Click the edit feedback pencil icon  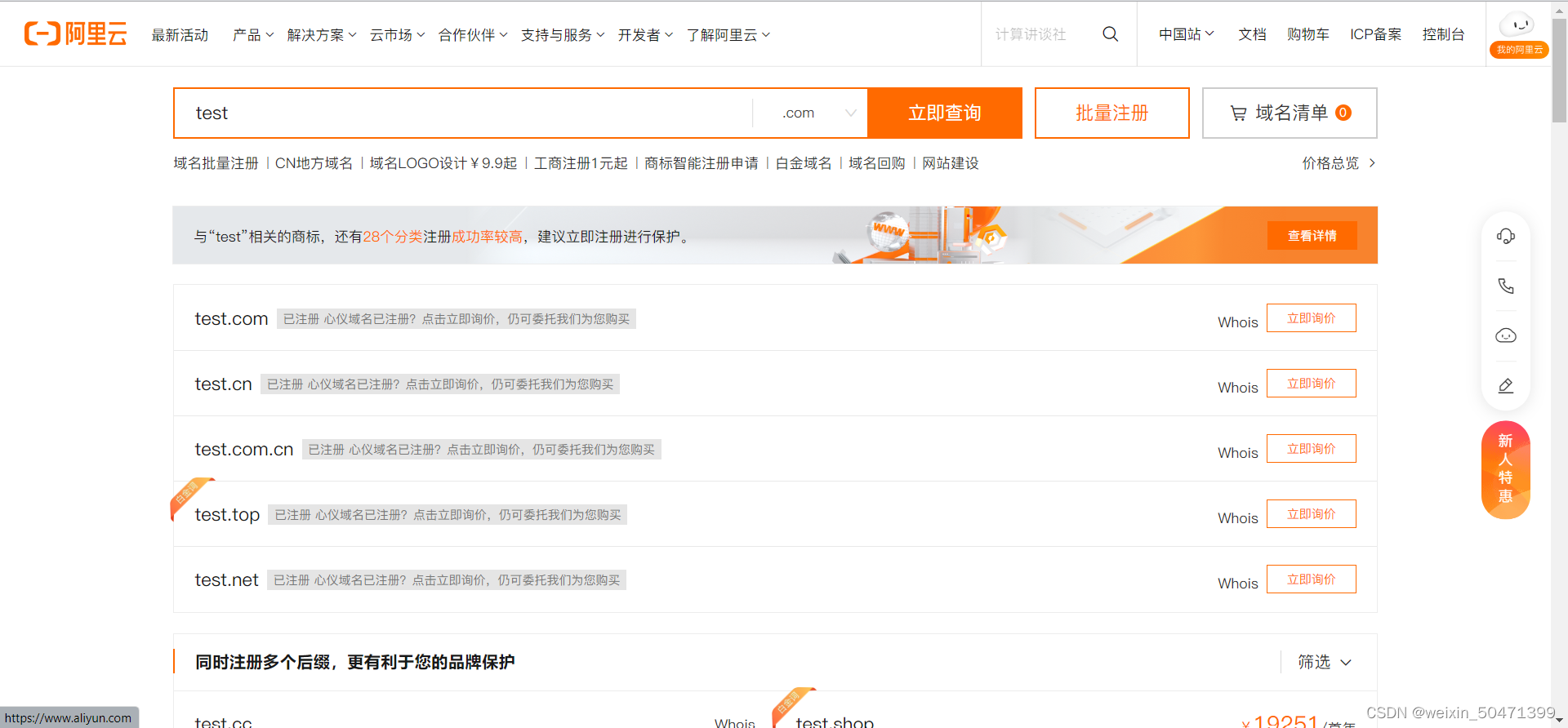point(1506,385)
